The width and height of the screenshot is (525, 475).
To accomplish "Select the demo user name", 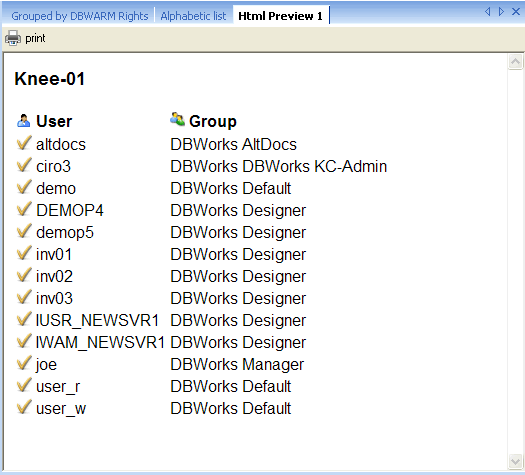I will [x=56, y=188].
